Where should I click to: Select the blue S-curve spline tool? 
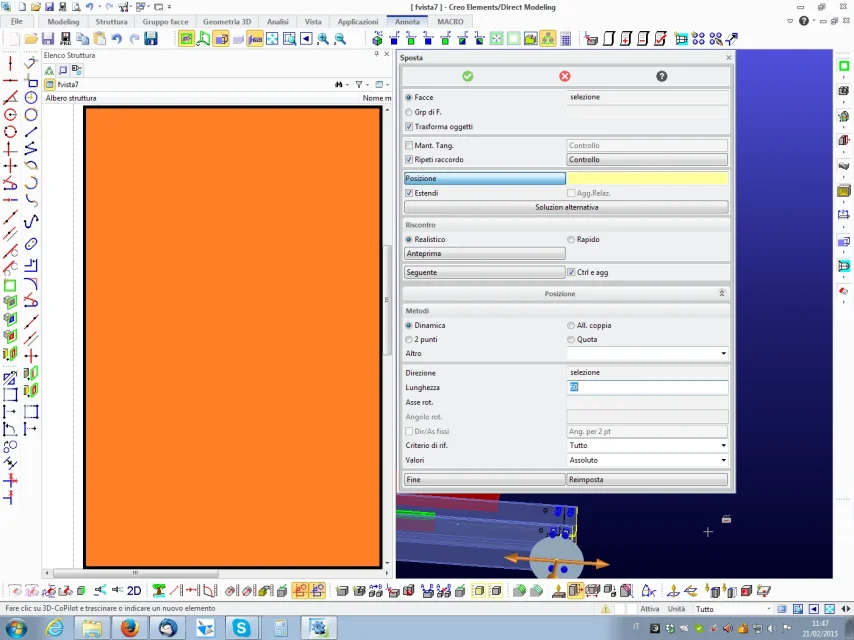(31, 221)
